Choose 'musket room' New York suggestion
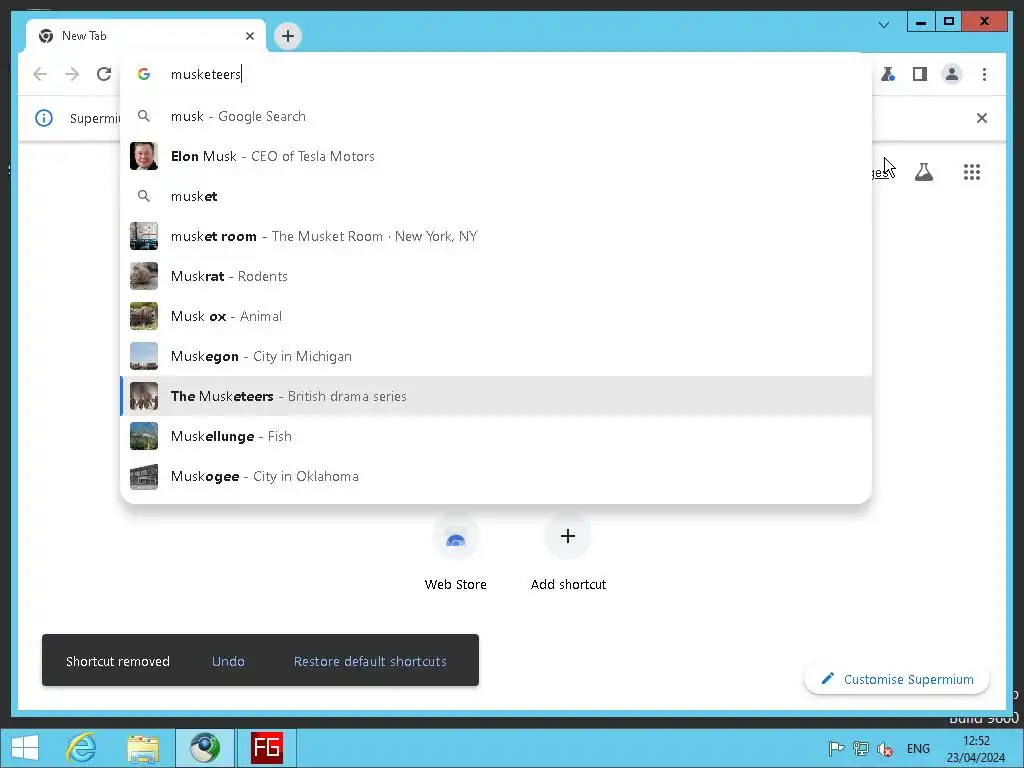This screenshot has width=1024, height=768. click(x=496, y=236)
